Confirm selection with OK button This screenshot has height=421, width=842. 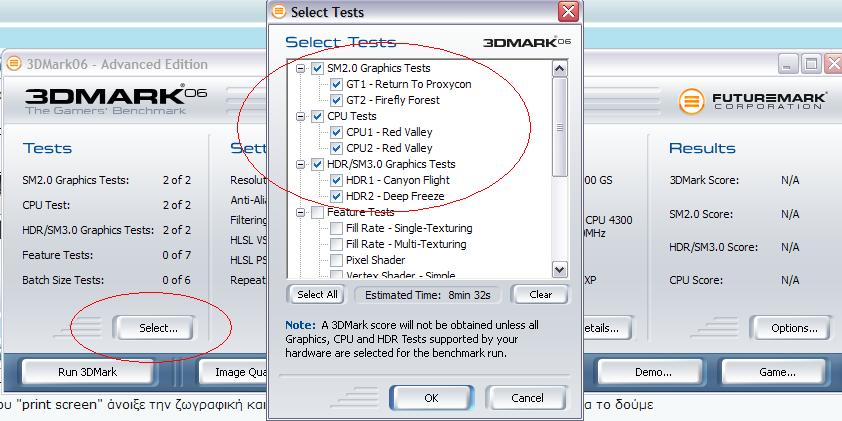click(432, 398)
